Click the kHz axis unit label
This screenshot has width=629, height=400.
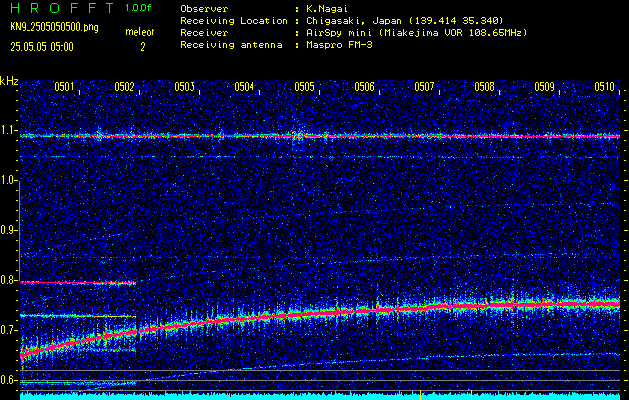point(9,81)
